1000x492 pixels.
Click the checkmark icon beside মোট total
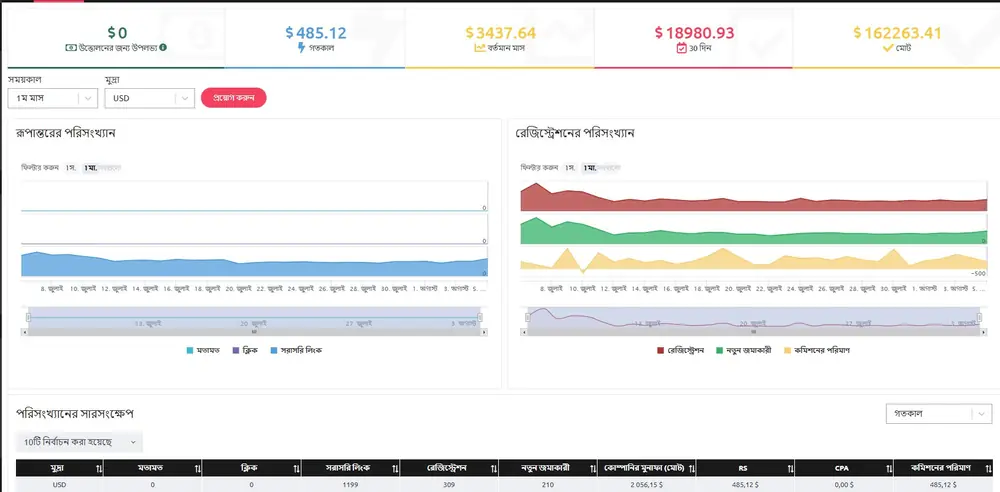[887, 48]
